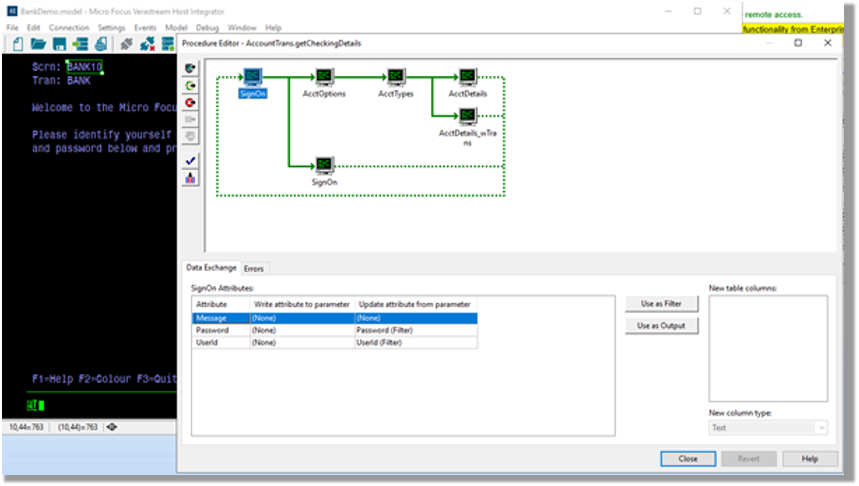
Task: Click the gray connect plug icon
Action: [126, 44]
